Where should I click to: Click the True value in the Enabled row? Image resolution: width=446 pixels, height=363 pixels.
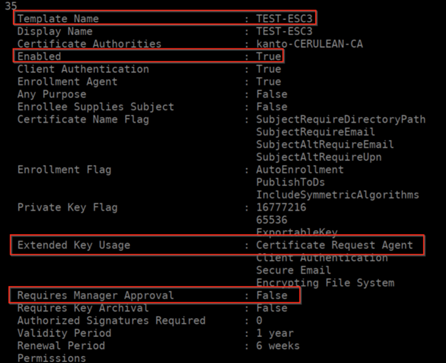(x=269, y=56)
